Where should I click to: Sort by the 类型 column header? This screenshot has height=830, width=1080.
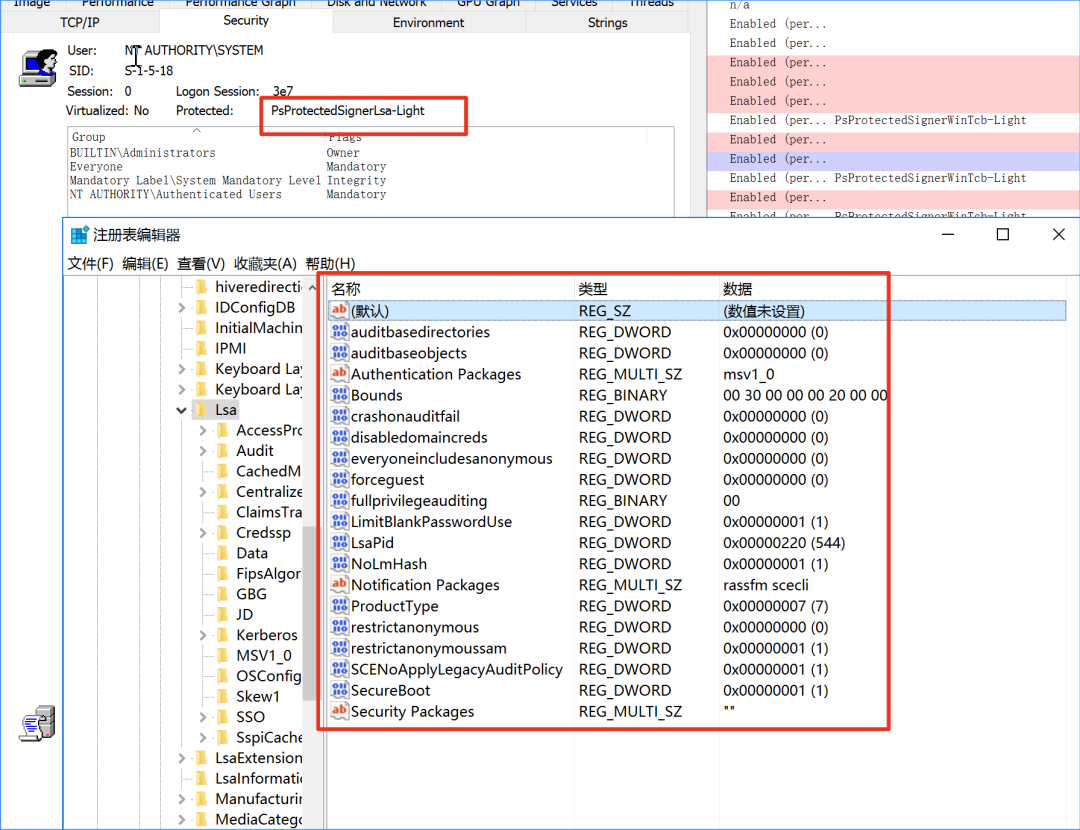646,289
